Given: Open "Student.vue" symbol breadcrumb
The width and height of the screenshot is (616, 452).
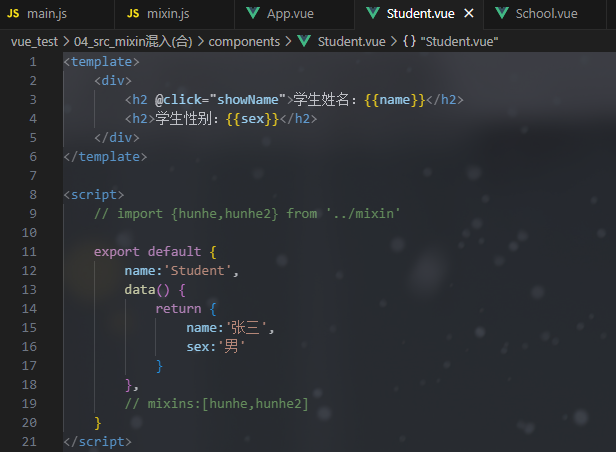Looking at the screenshot, I should tap(459, 42).
